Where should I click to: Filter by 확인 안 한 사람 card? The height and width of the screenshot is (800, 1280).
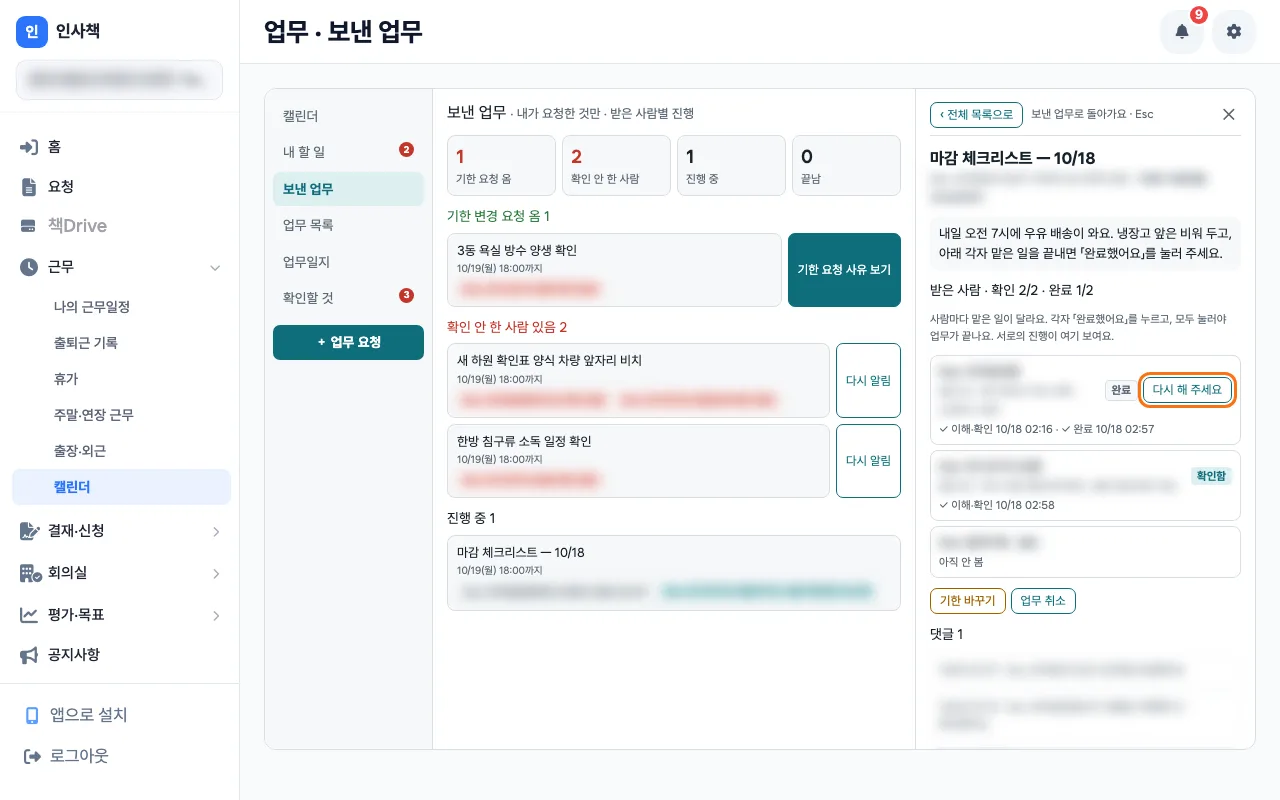[x=616, y=165]
